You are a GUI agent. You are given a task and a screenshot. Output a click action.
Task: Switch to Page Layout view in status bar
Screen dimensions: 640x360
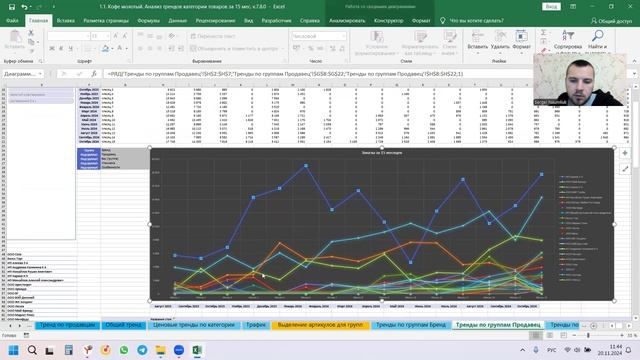coord(550,335)
